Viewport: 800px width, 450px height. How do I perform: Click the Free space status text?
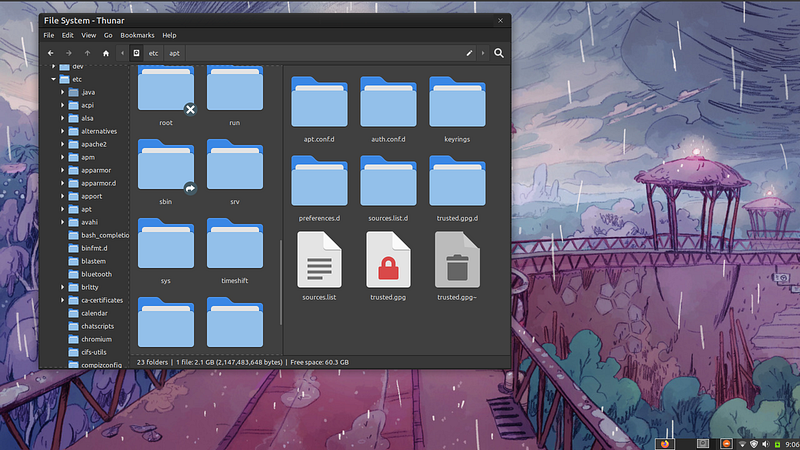point(319,362)
